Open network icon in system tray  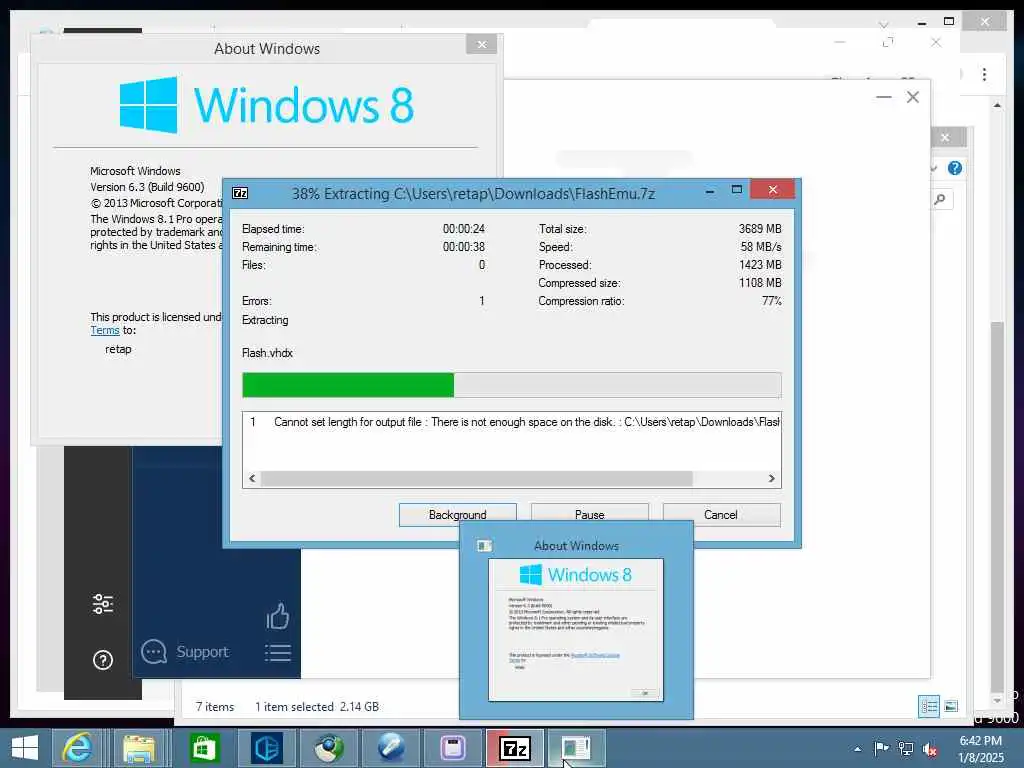(905, 748)
